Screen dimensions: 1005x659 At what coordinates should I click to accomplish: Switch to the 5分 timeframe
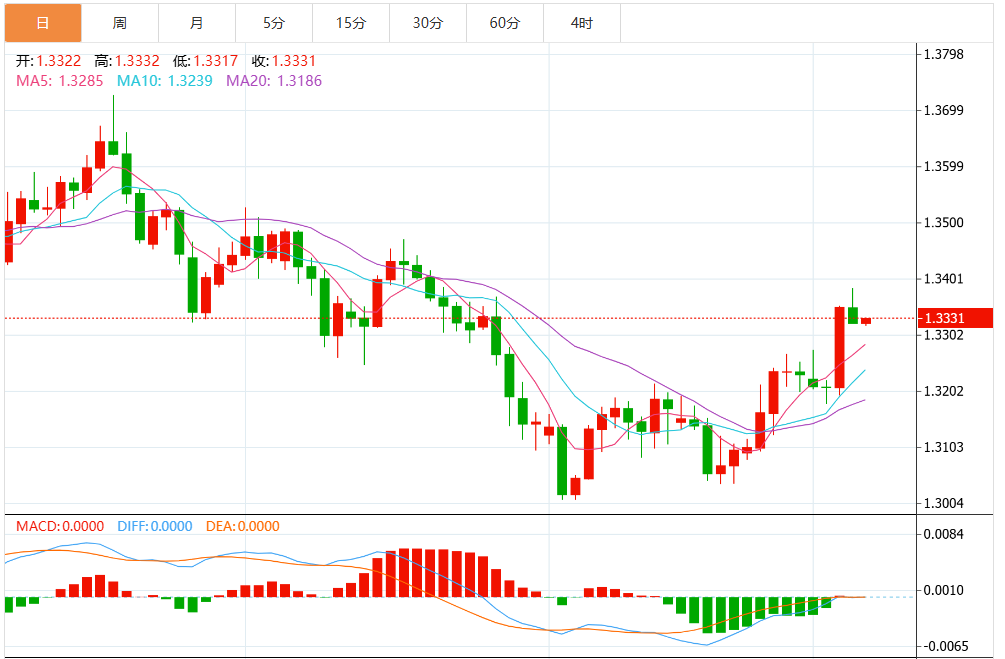[273, 22]
